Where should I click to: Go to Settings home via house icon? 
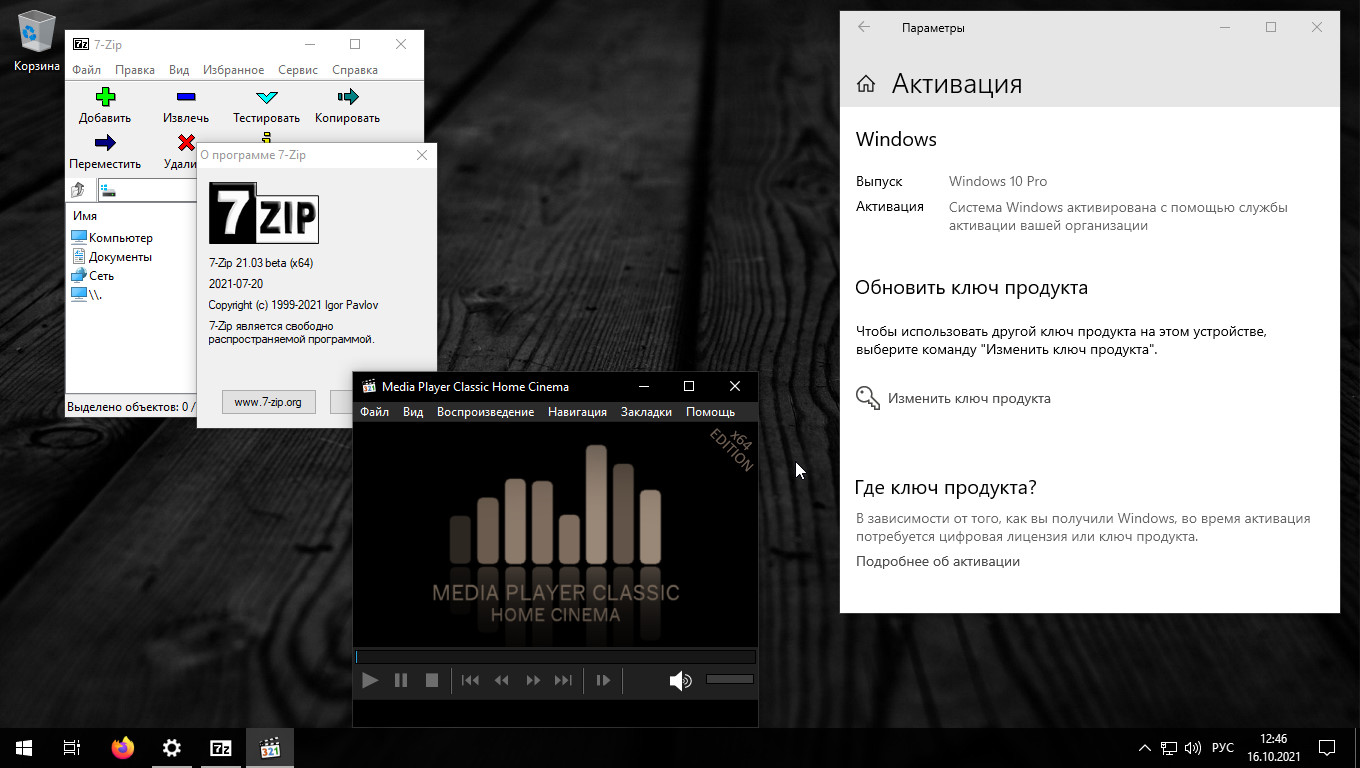pyautogui.click(x=866, y=84)
